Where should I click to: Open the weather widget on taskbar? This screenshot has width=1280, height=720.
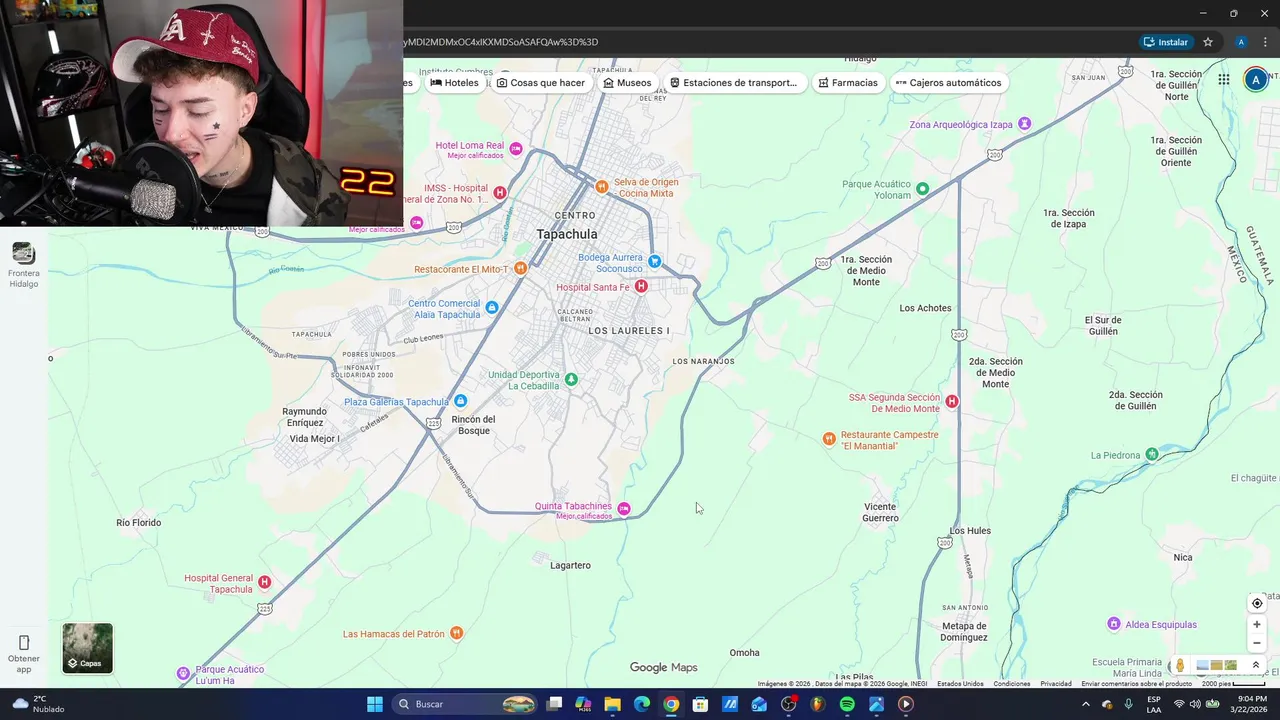40,704
